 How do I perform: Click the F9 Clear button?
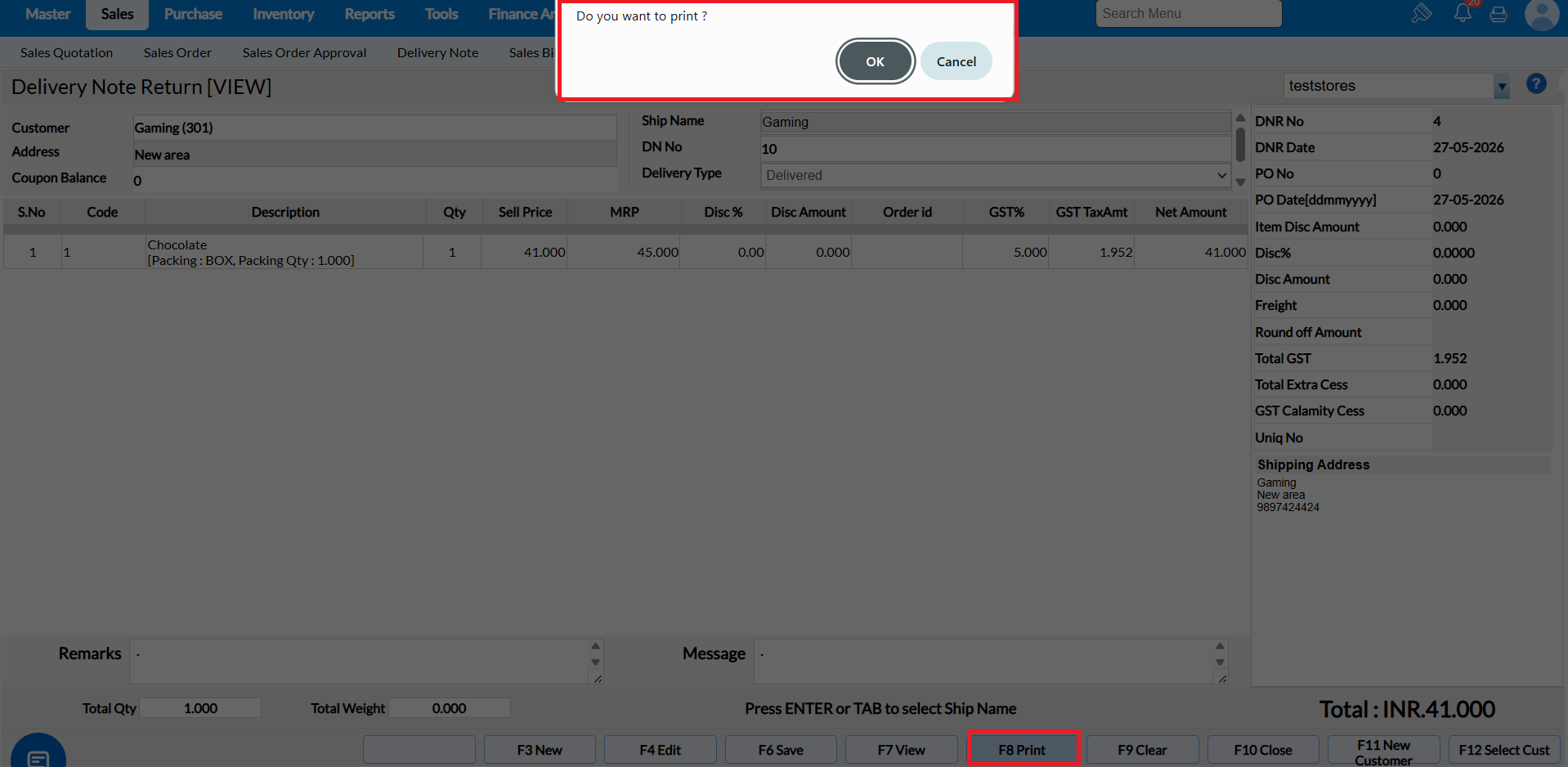tap(1142, 750)
